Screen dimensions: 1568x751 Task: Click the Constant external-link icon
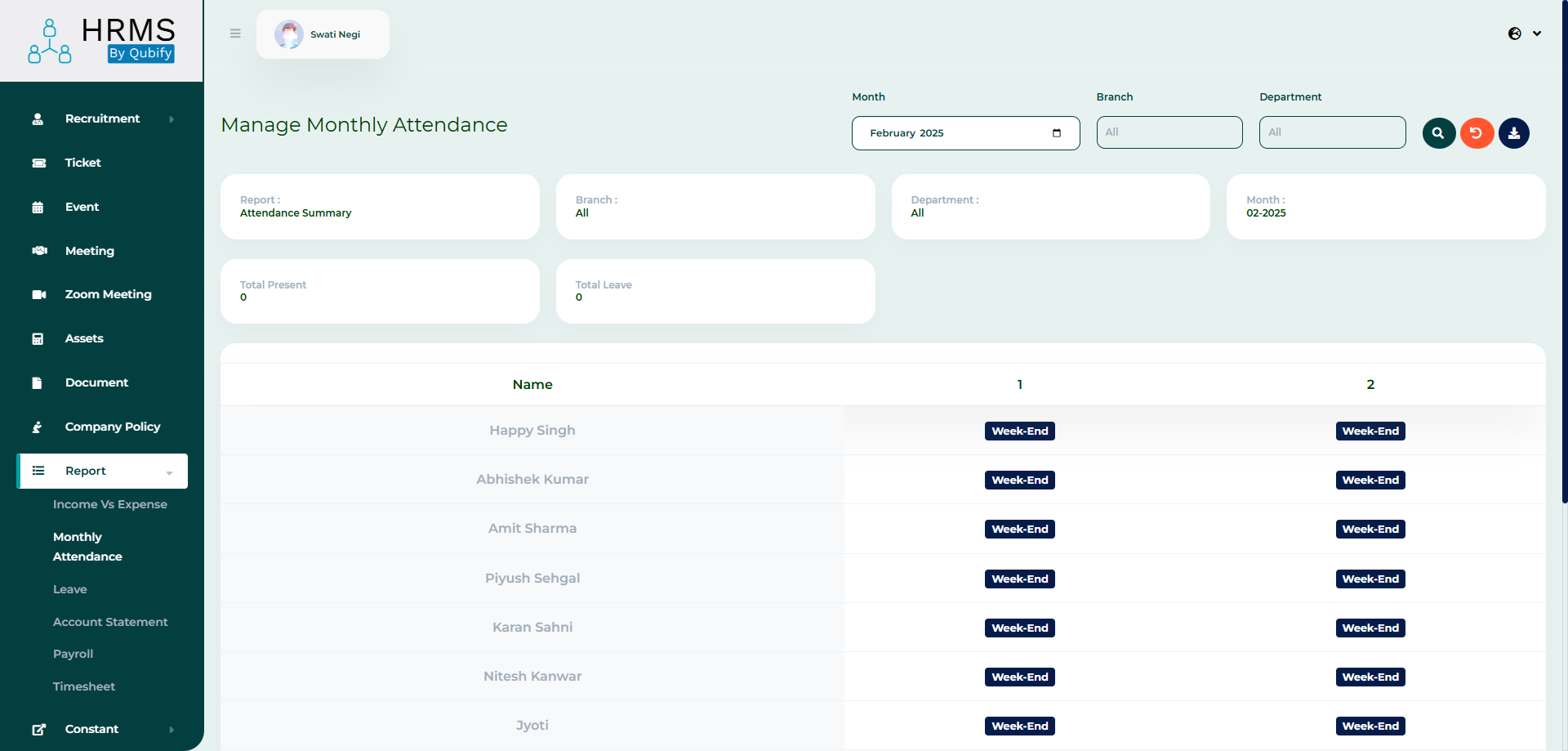click(x=38, y=730)
